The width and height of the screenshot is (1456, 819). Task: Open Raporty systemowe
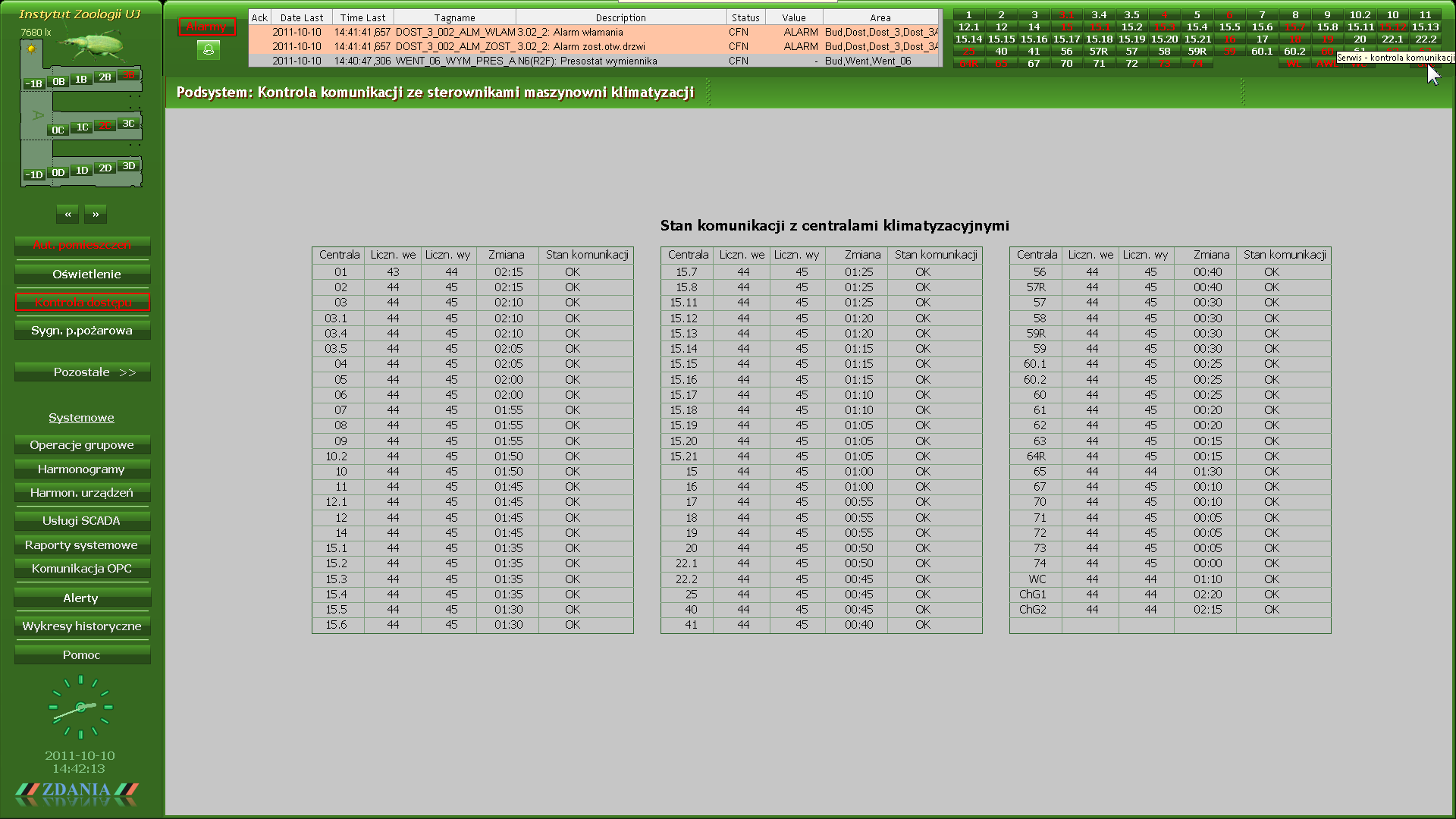point(82,545)
